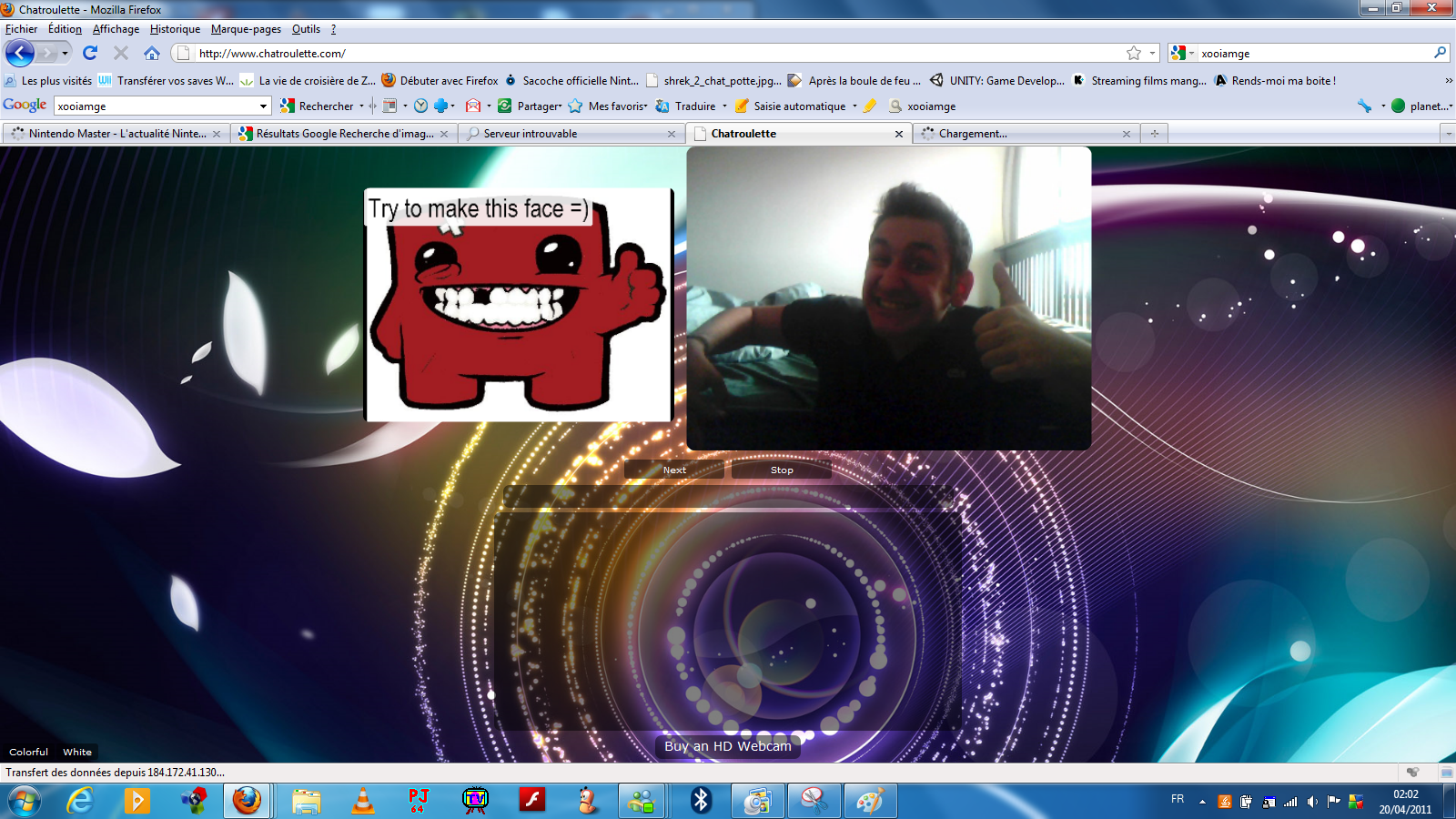The height and width of the screenshot is (819, 1456).
Task: Expand the Saisie automatique dropdown arrow
Action: tap(854, 106)
